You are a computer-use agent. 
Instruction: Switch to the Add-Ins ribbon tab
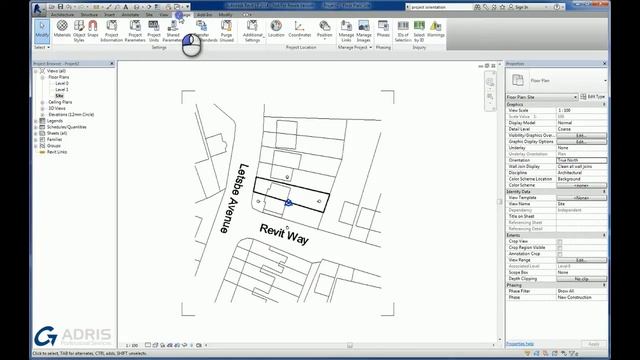click(x=204, y=15)
